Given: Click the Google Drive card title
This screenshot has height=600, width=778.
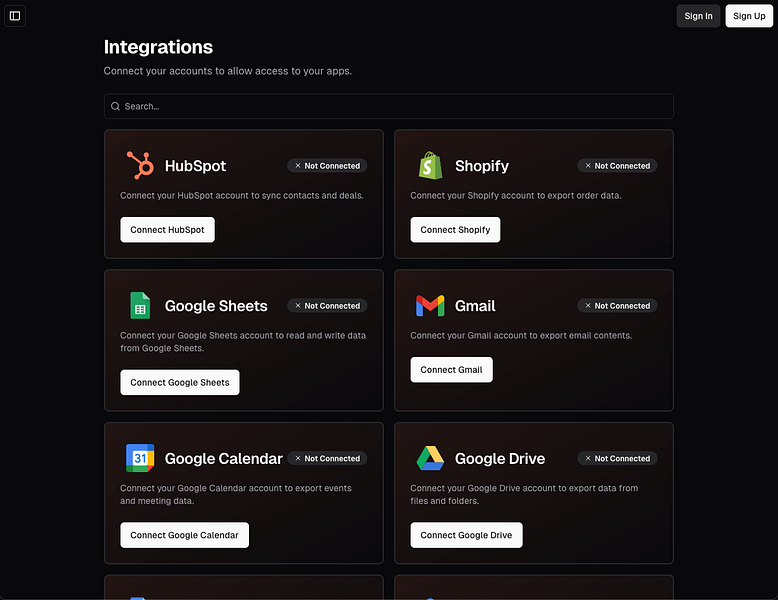Looking at the screenshot, I should click(x=500, y=459).
